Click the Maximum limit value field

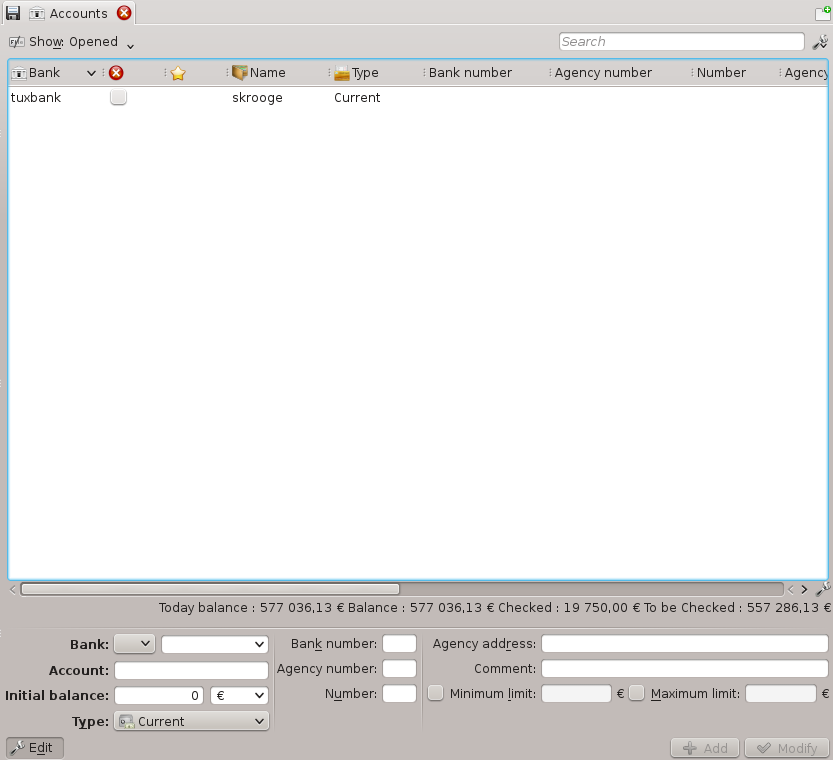[780, 694]
